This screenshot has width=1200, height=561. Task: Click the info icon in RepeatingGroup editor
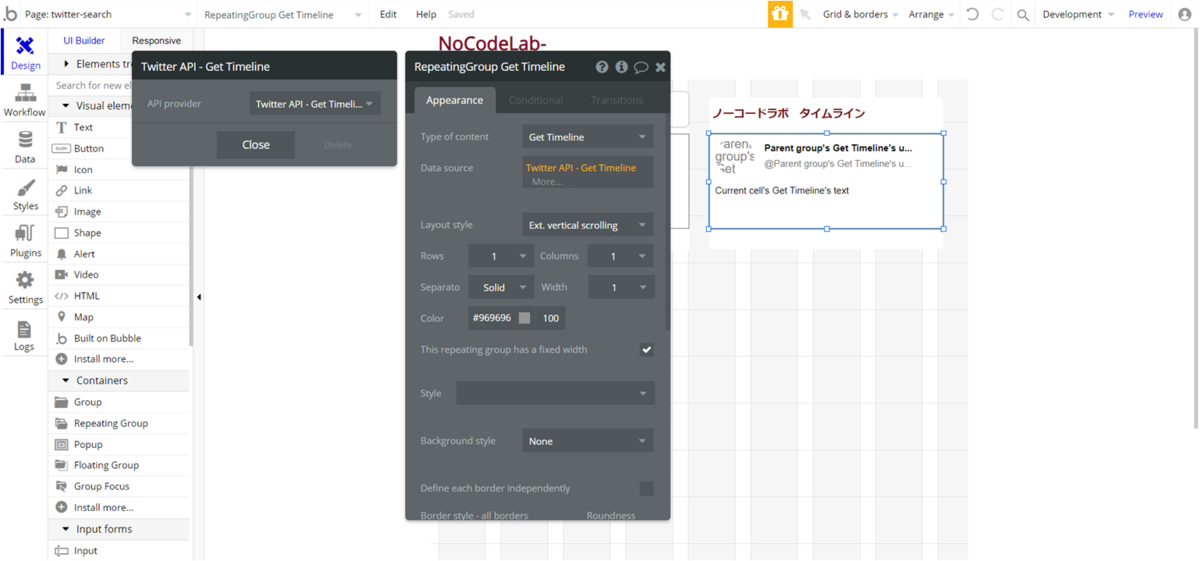pos(621,67)
